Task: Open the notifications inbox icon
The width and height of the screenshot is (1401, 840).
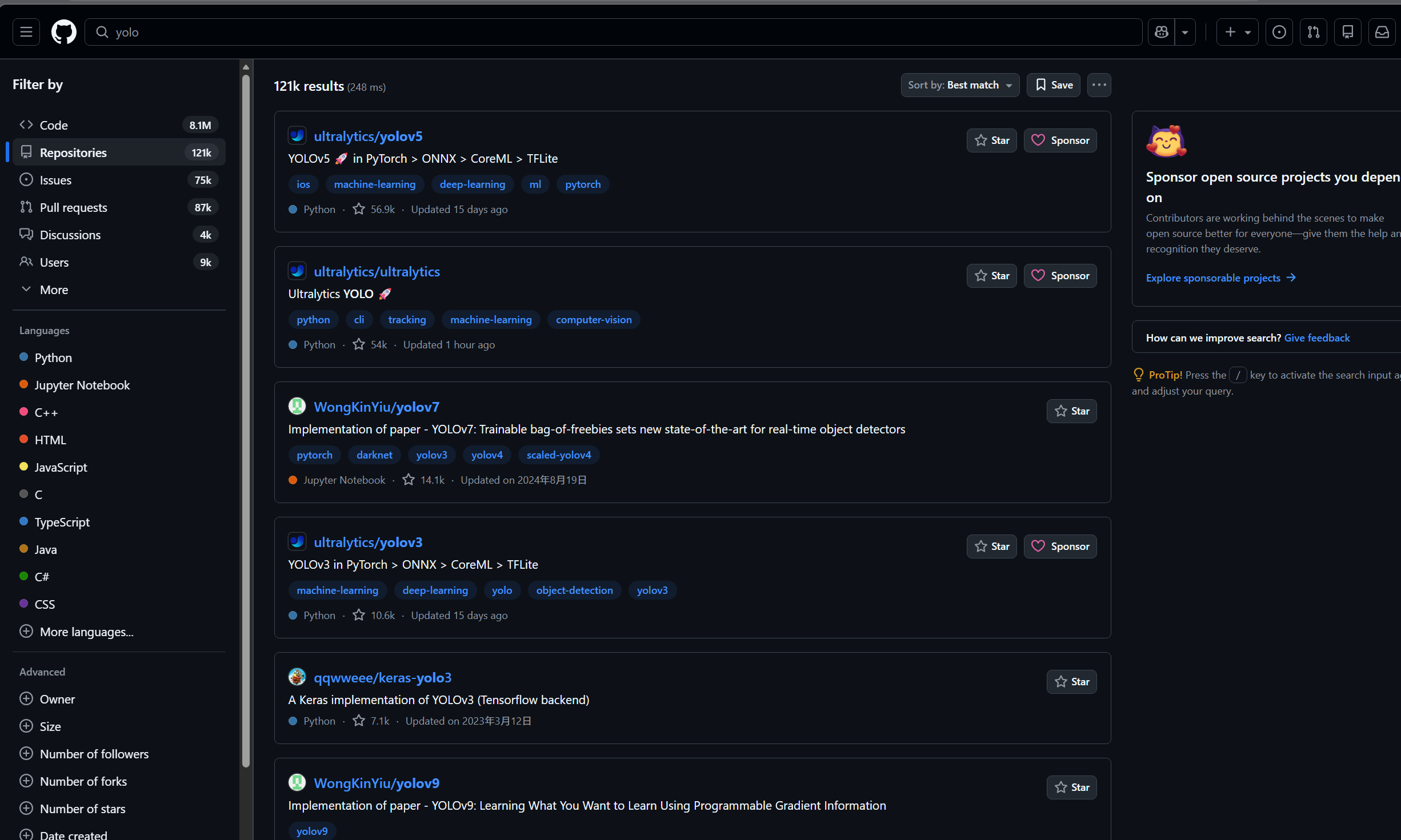Action: click(1382, 32)
